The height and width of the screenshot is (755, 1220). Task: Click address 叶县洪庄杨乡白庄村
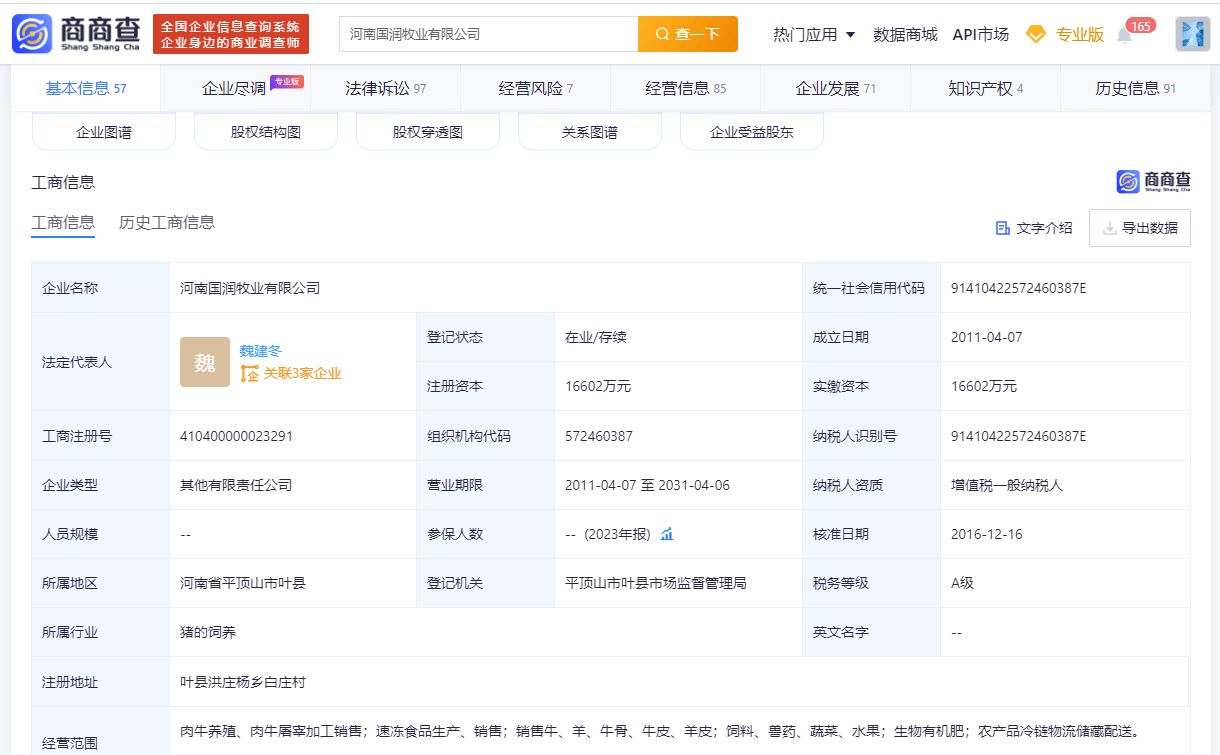243,682
